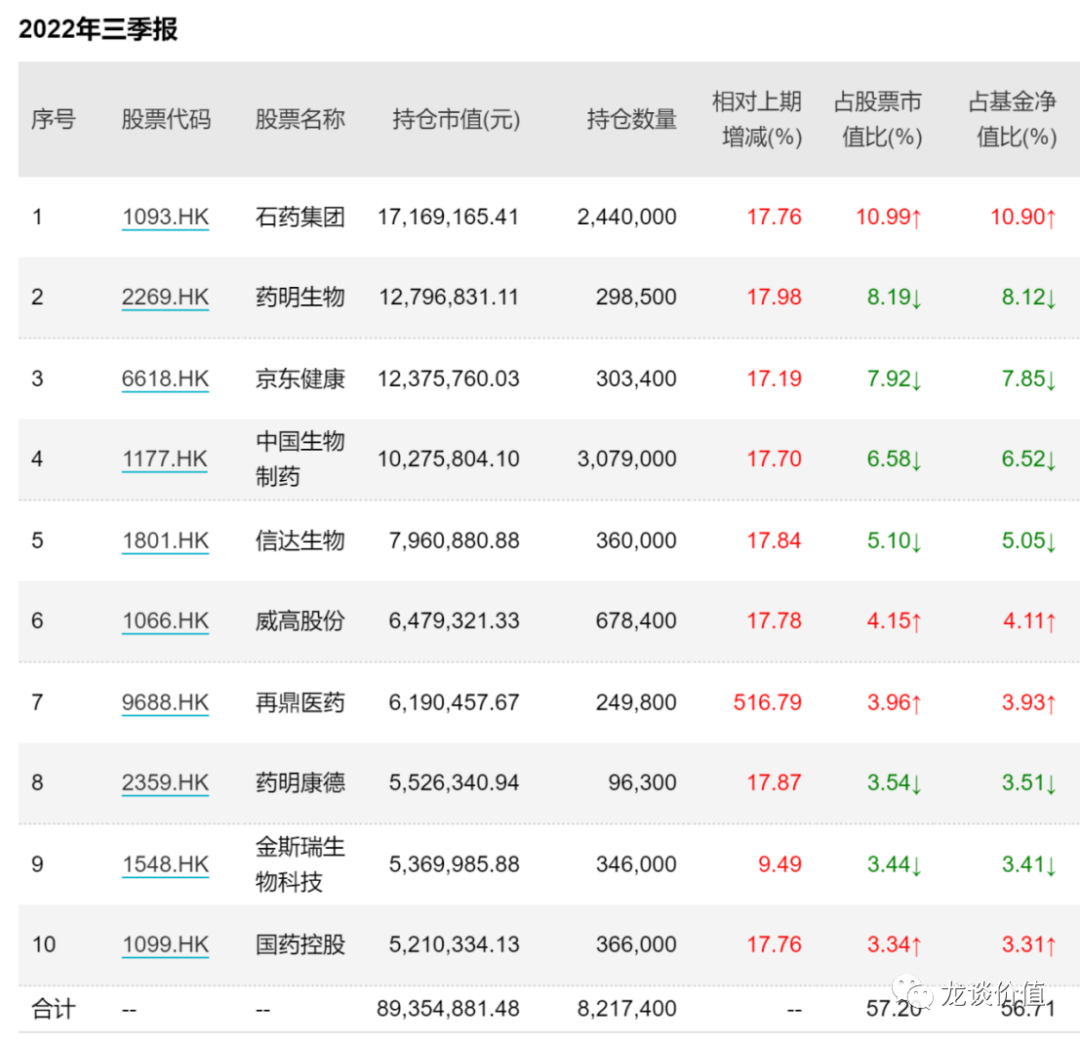Click holding quantity 298,500

pyautogui.click(x=636, y=297)
